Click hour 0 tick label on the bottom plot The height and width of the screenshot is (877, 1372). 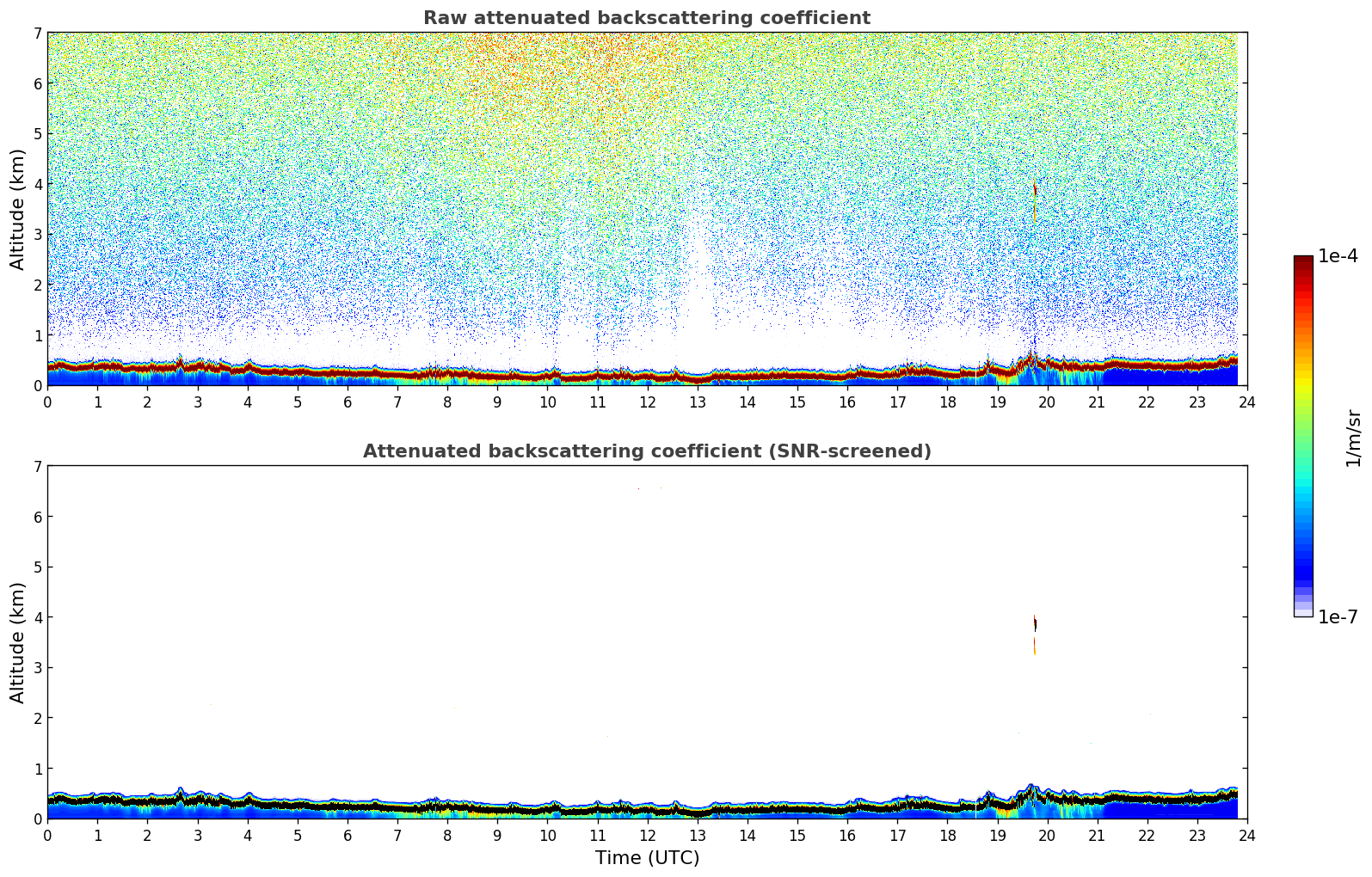(x=47, y=836)
